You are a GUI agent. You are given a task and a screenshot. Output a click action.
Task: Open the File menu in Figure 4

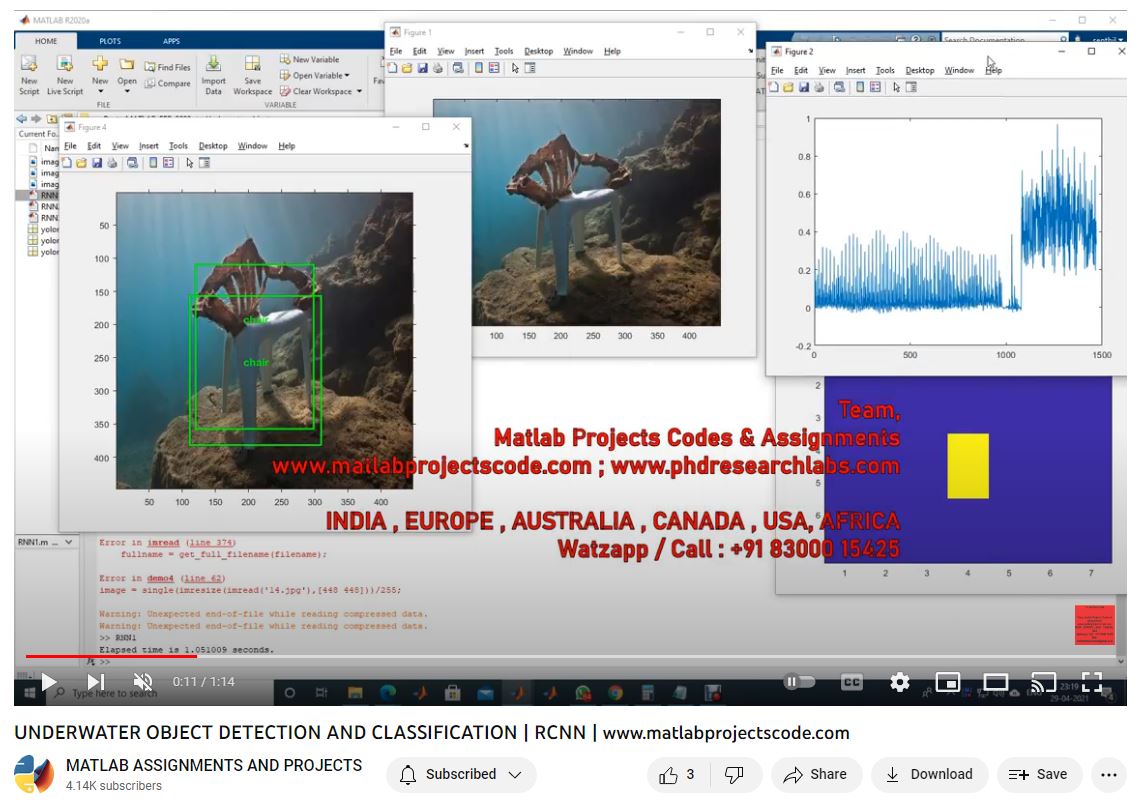(71, 146)
